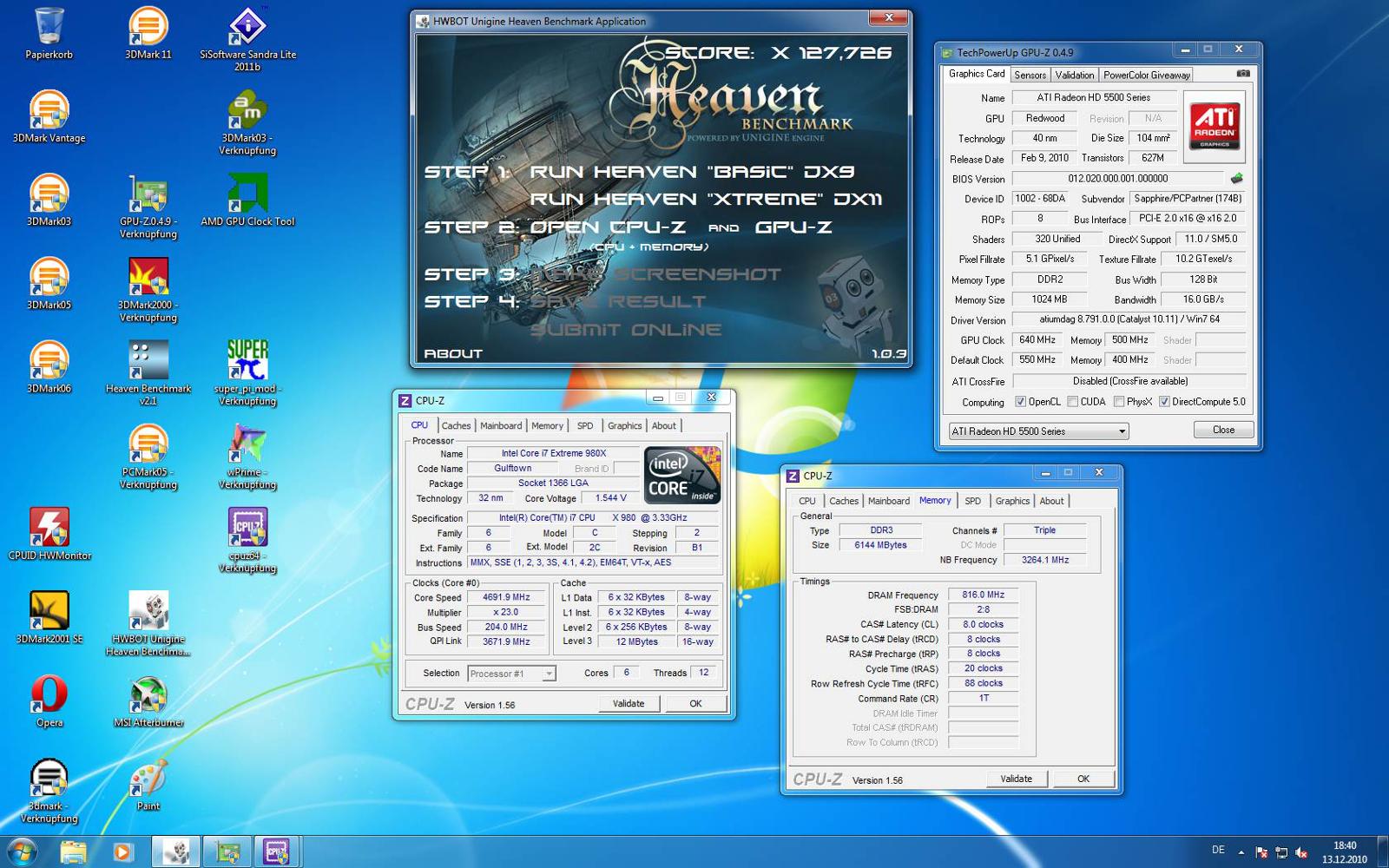The width and height of the screenshot is (1389, 868).
Task: Click Validate in CPU-Z Memory window
Action: (x=1016, y=779)
